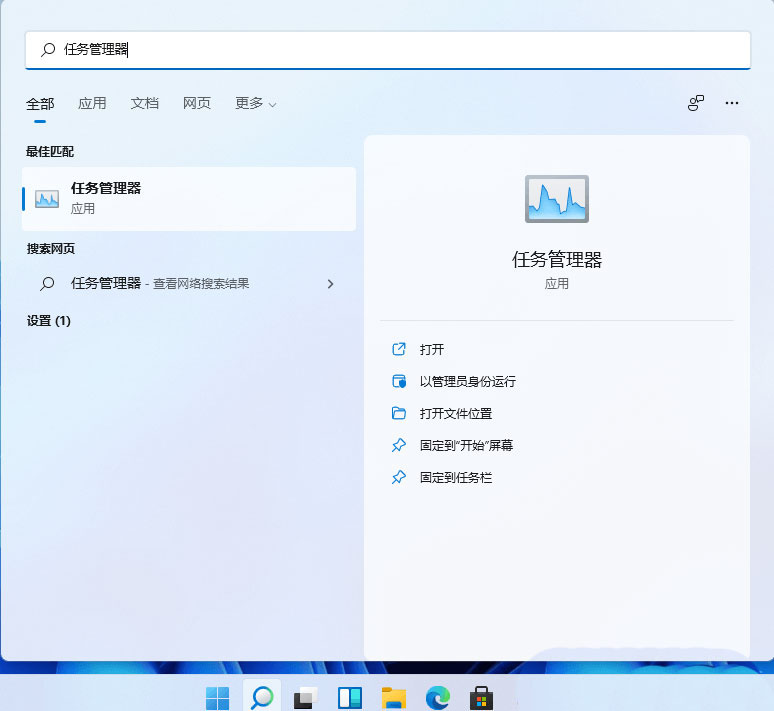Click the web search magnifier icon
Image resolution: width=774 pixels, height=711 pixels.
pyautogui.click(x=47, y=283)
